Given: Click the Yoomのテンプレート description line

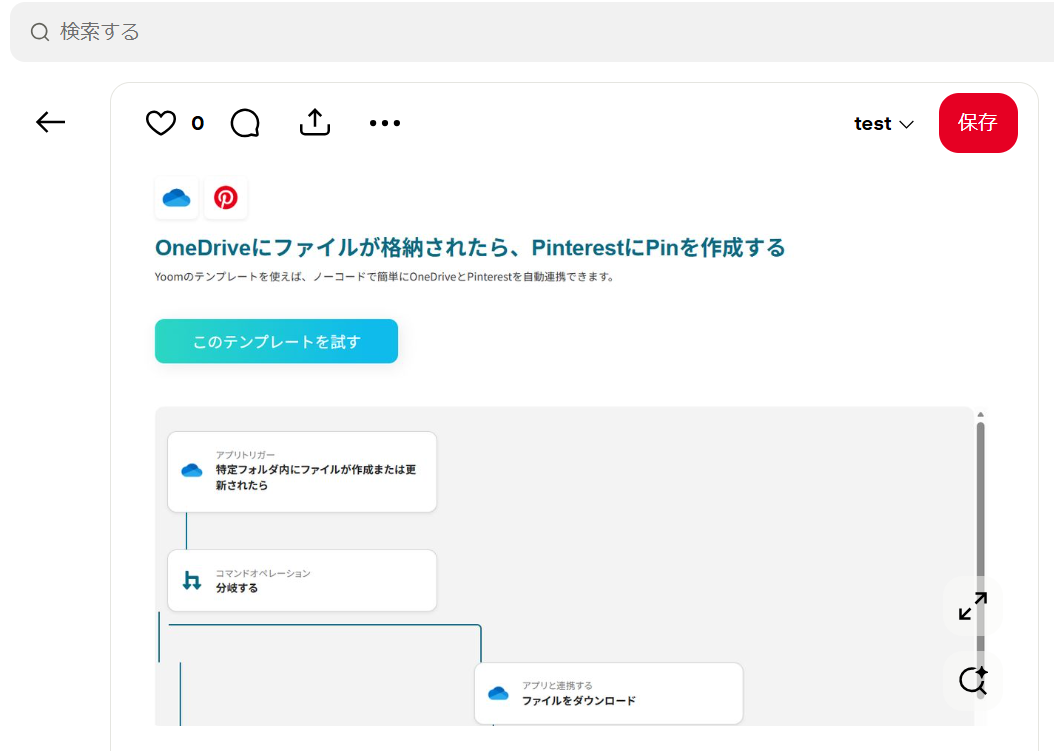Looking at the screenshot, I should coord(384,277).
